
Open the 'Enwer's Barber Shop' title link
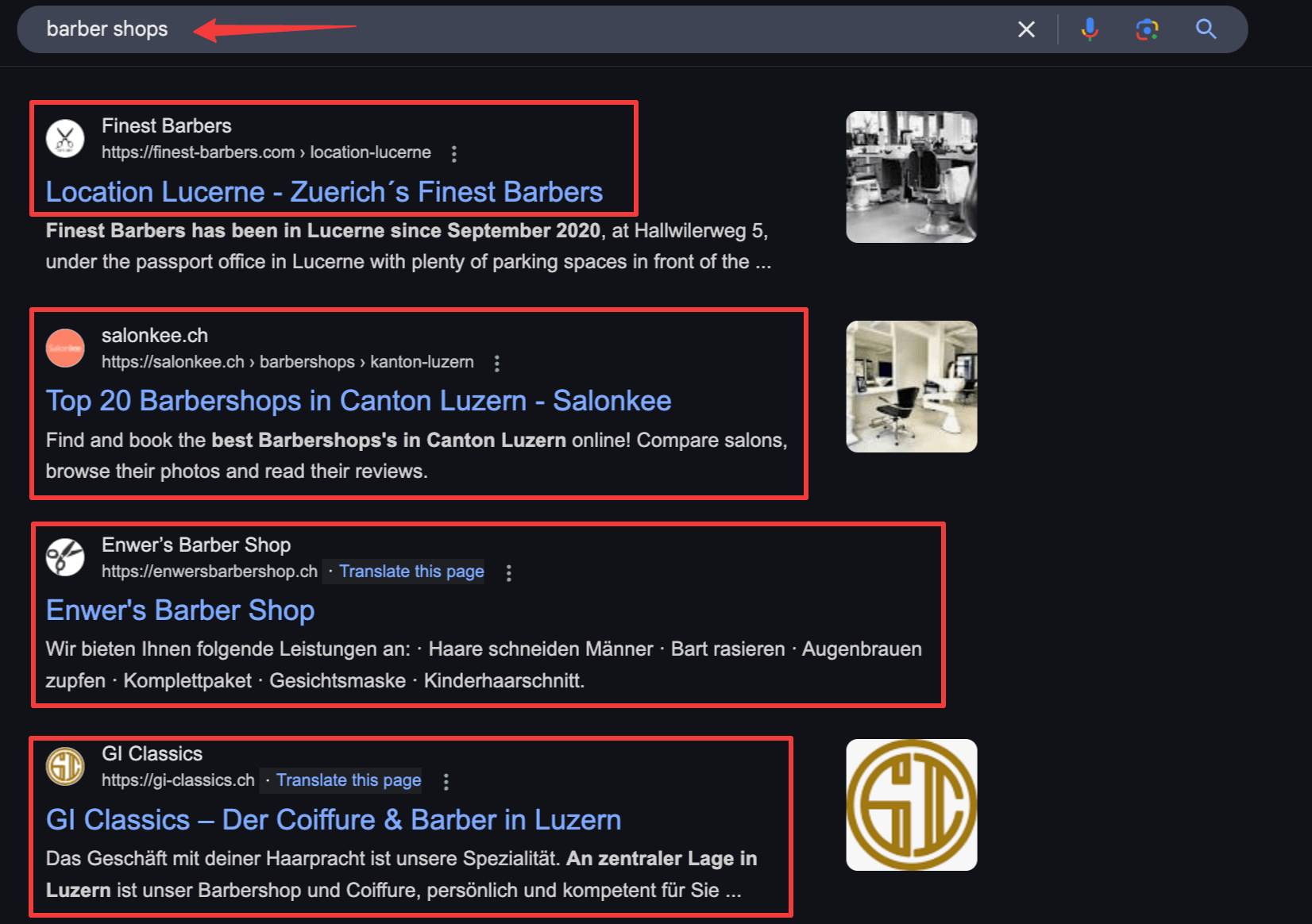(x=180, y=610)
